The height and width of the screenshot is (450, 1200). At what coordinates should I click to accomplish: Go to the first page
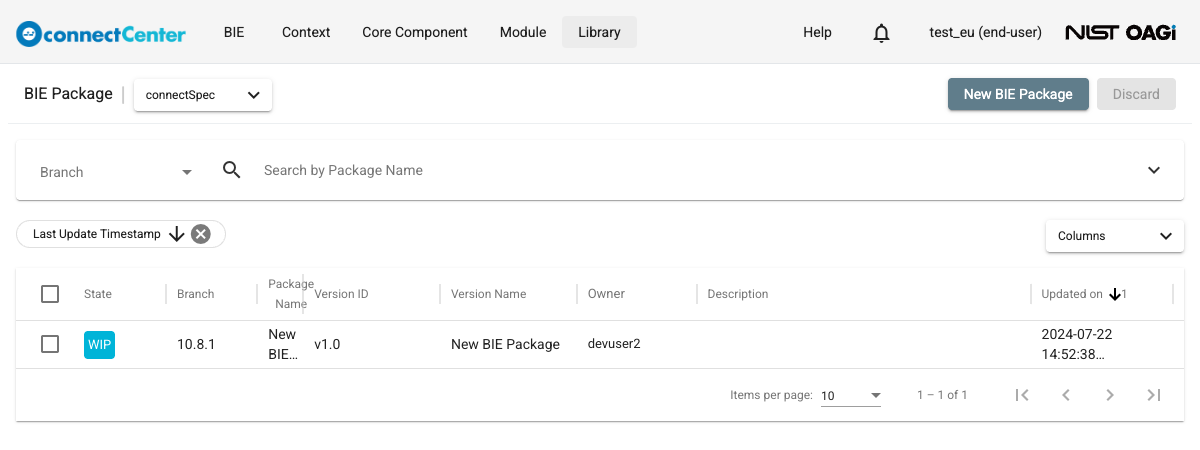coord(1022,395)
